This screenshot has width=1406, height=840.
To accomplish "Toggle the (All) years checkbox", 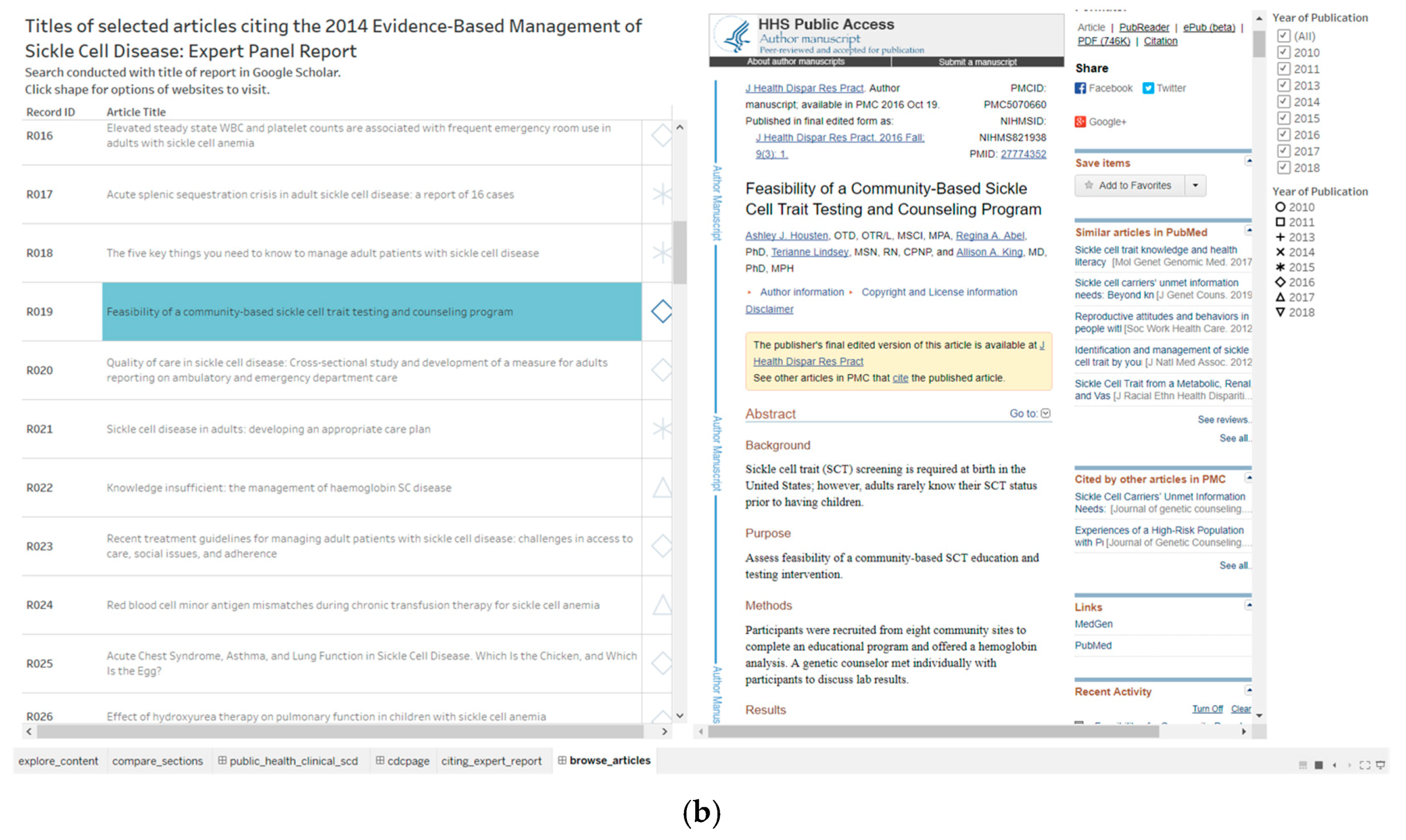I will [x=1283, y=36].
